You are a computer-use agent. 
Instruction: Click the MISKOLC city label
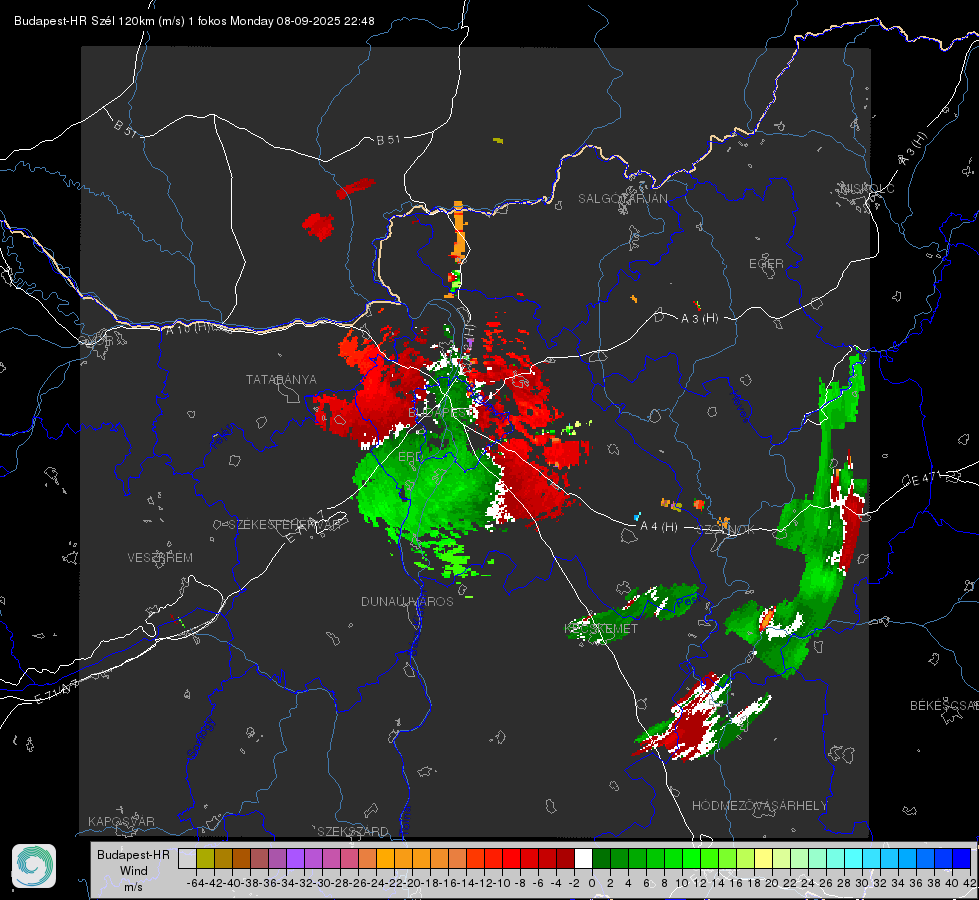[867, 188]
